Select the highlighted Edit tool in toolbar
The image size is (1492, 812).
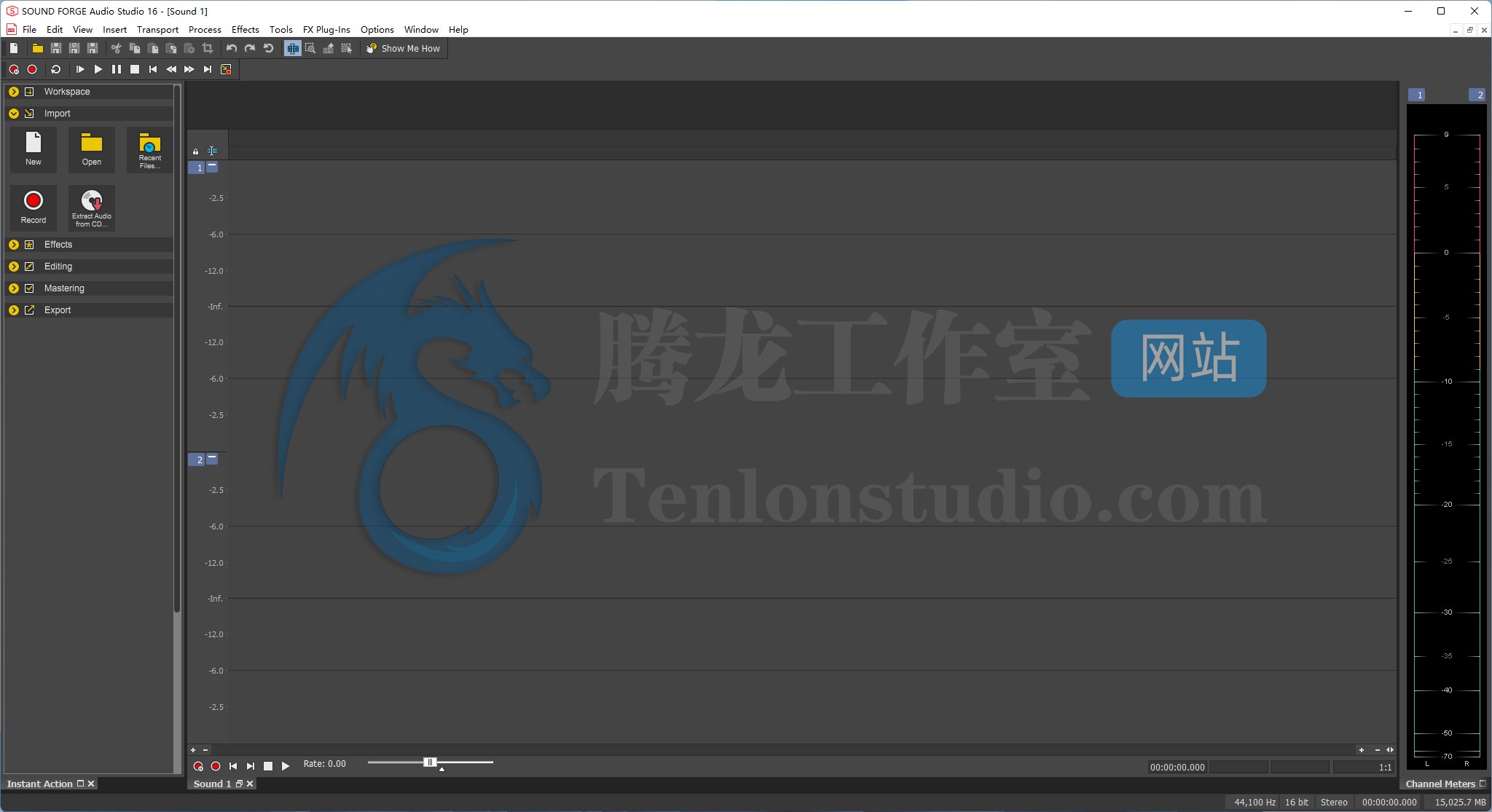pos(292,48)
